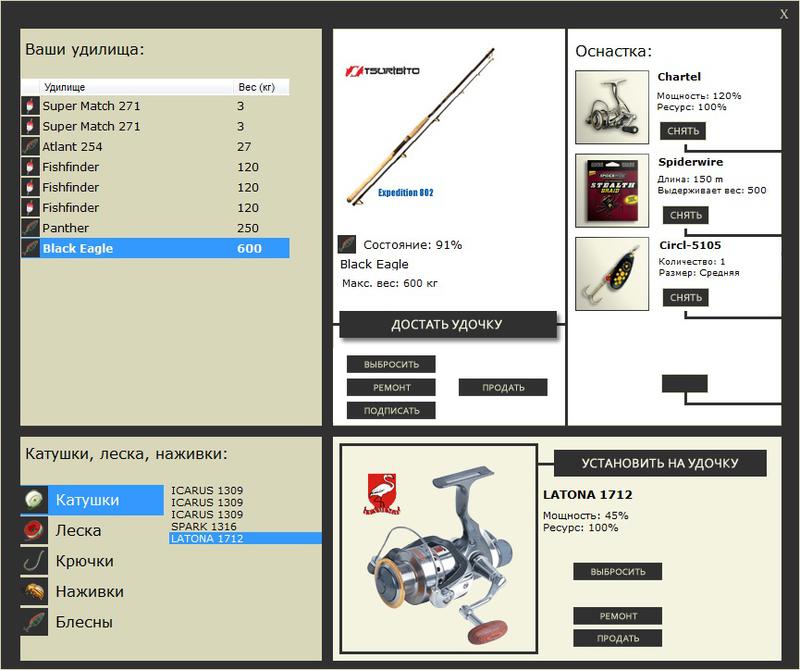Click lure icon beside Black Eagle row
The image size is (800, 670).
pos(30,249)
